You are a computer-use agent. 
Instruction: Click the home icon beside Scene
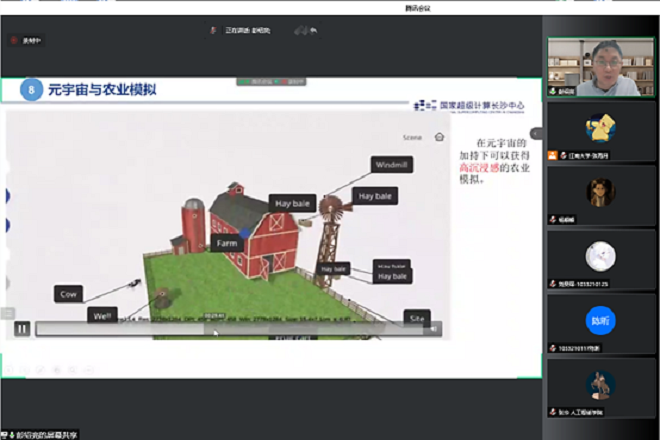point(439,138)
